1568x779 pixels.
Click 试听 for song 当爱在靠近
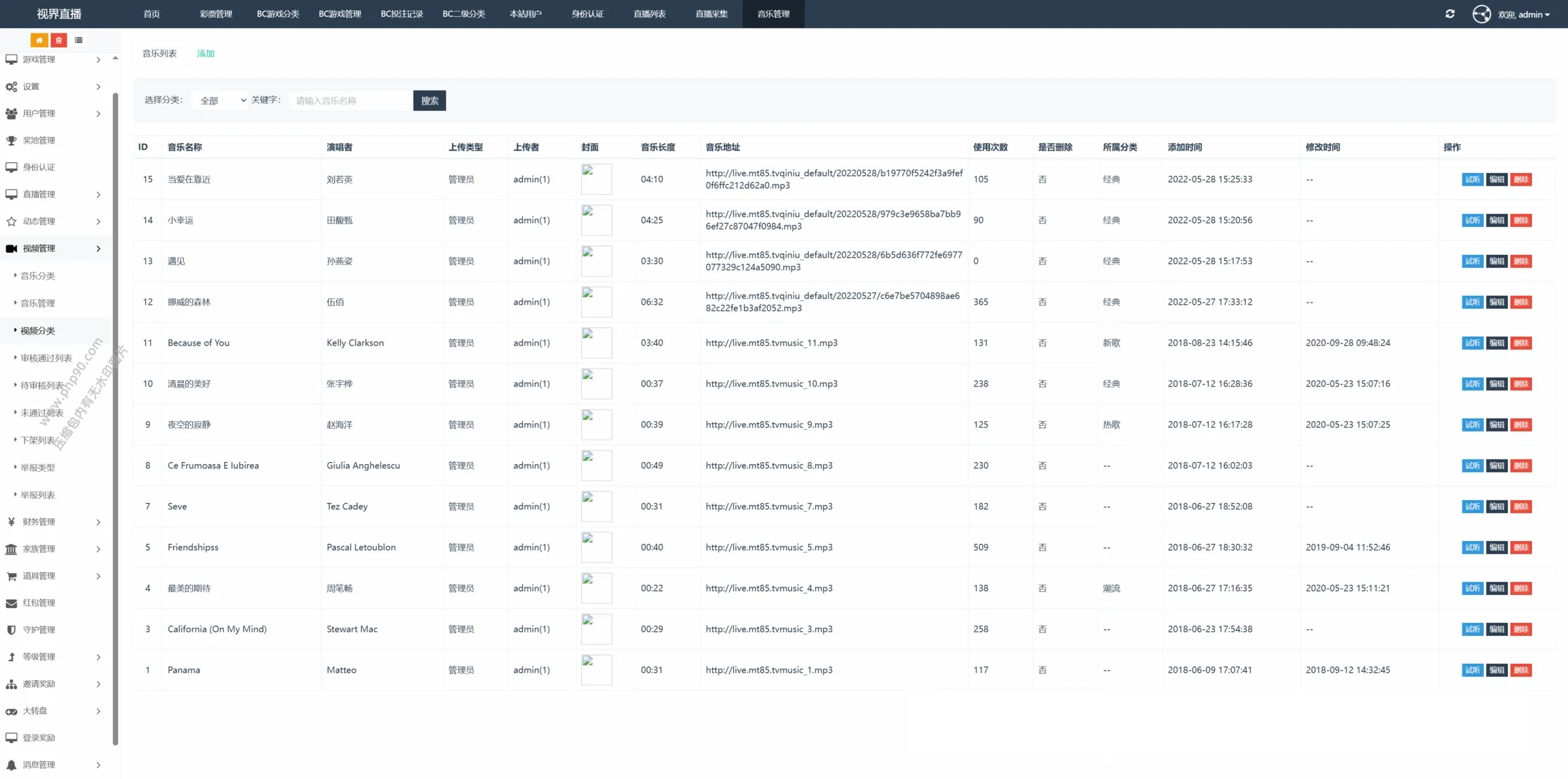1472,179
